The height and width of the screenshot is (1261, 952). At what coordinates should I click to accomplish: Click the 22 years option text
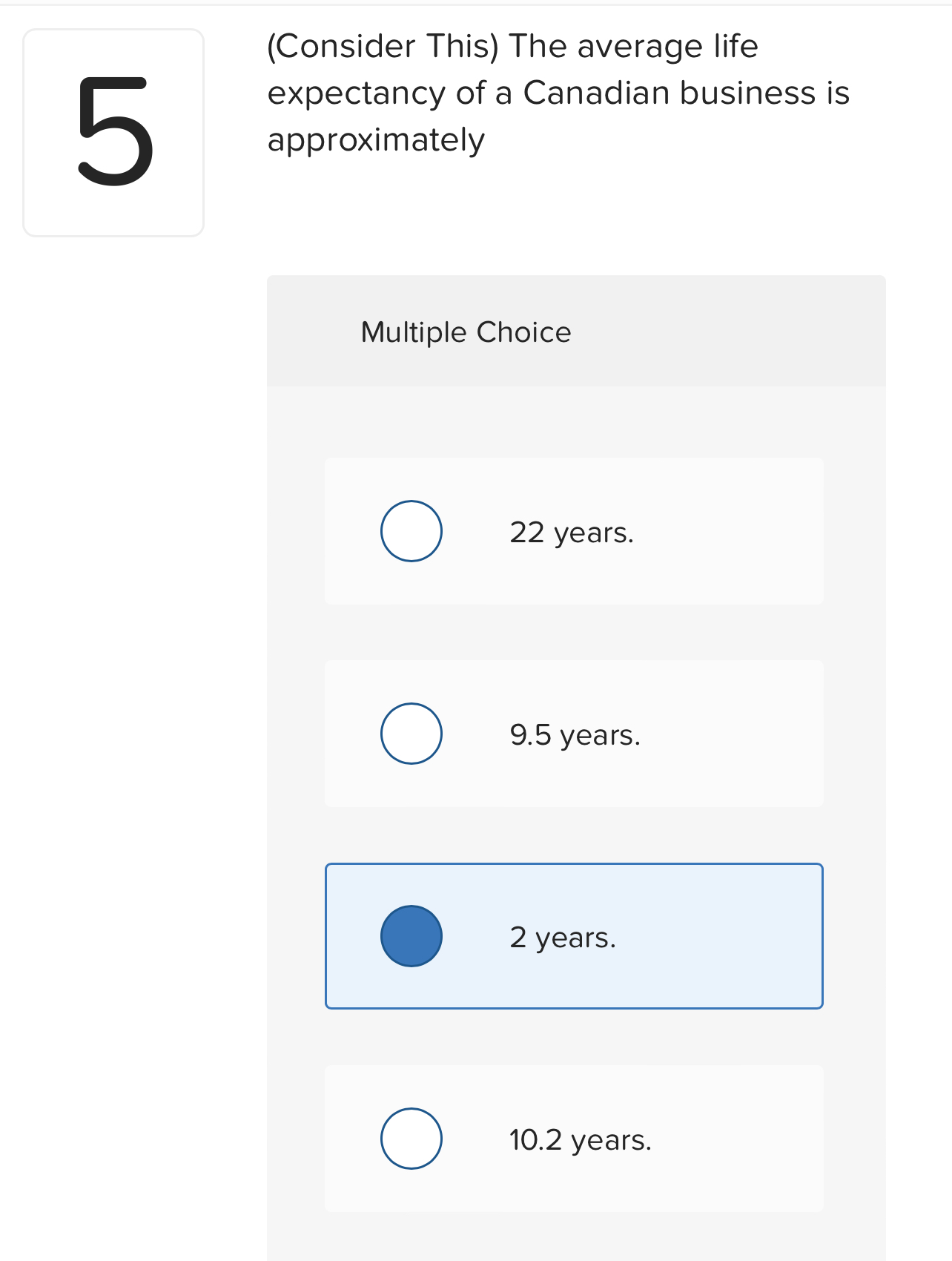[572, 531]
